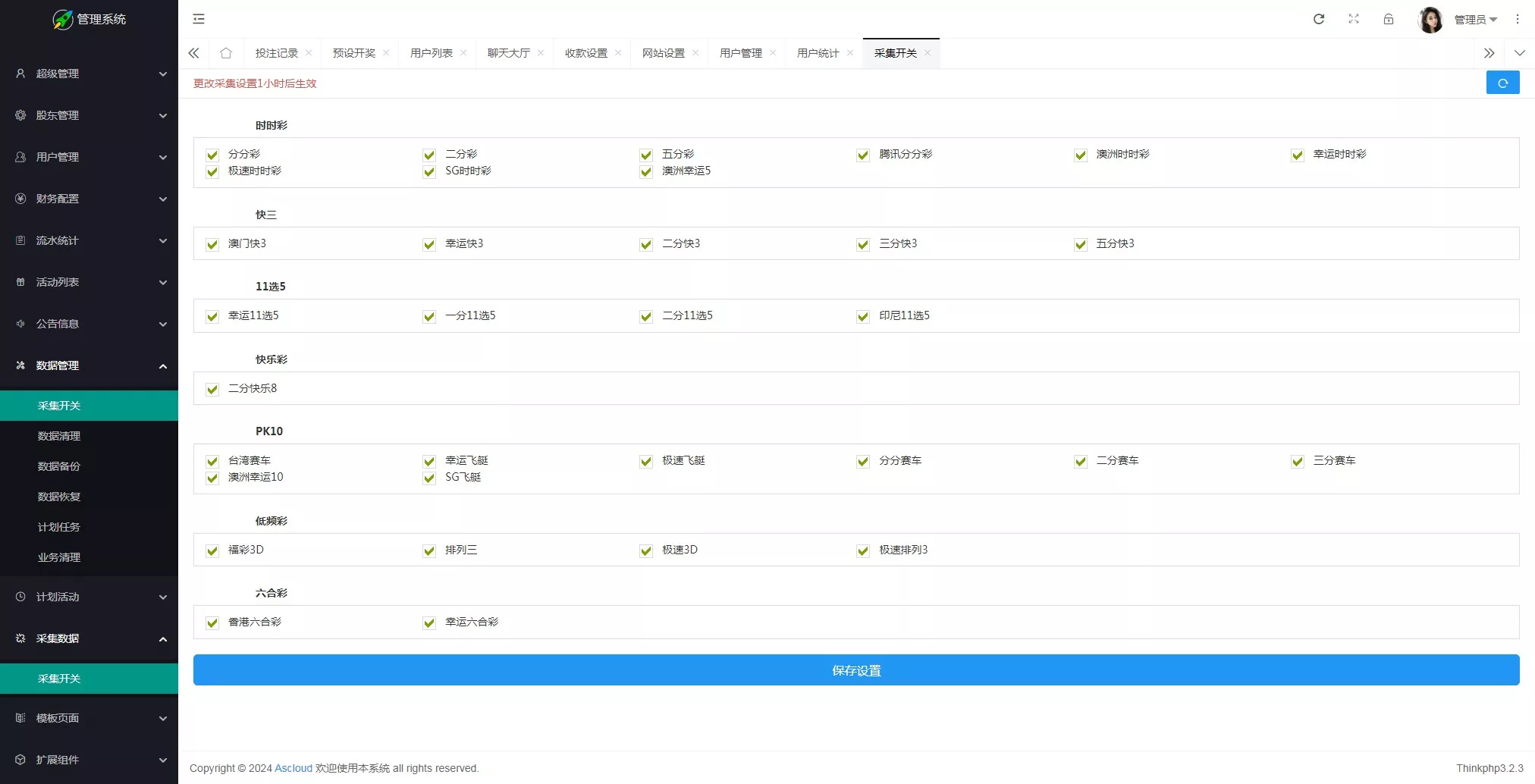Disable the 香港六合彩 checkbox

[212, 623]
